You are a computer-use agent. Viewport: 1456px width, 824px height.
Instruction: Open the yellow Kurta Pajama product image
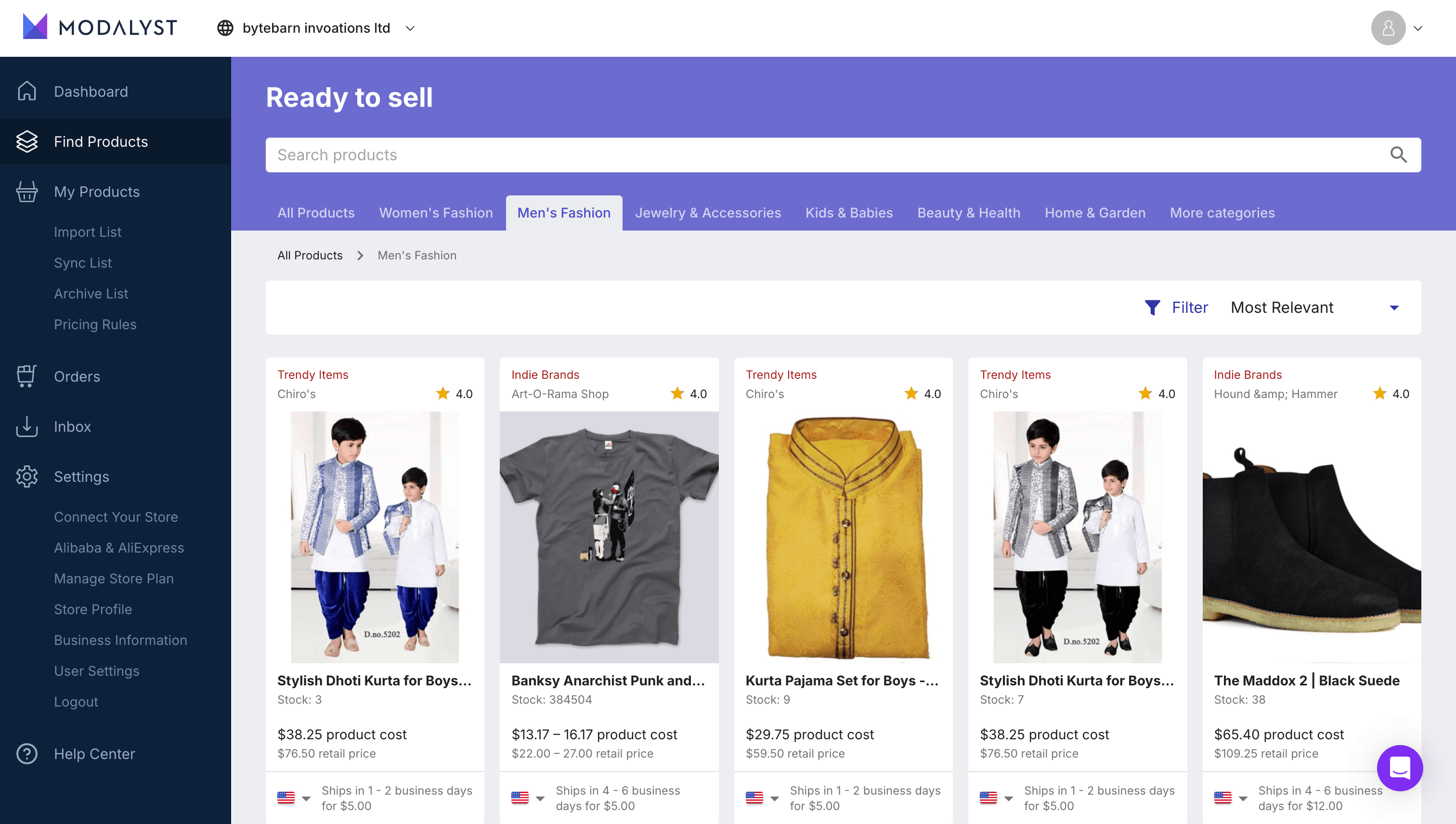[x=843, y=537]
